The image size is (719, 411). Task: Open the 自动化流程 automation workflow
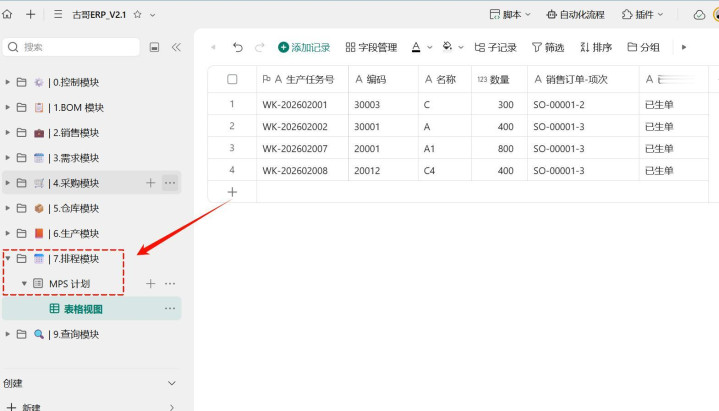(x=575, y=15)
